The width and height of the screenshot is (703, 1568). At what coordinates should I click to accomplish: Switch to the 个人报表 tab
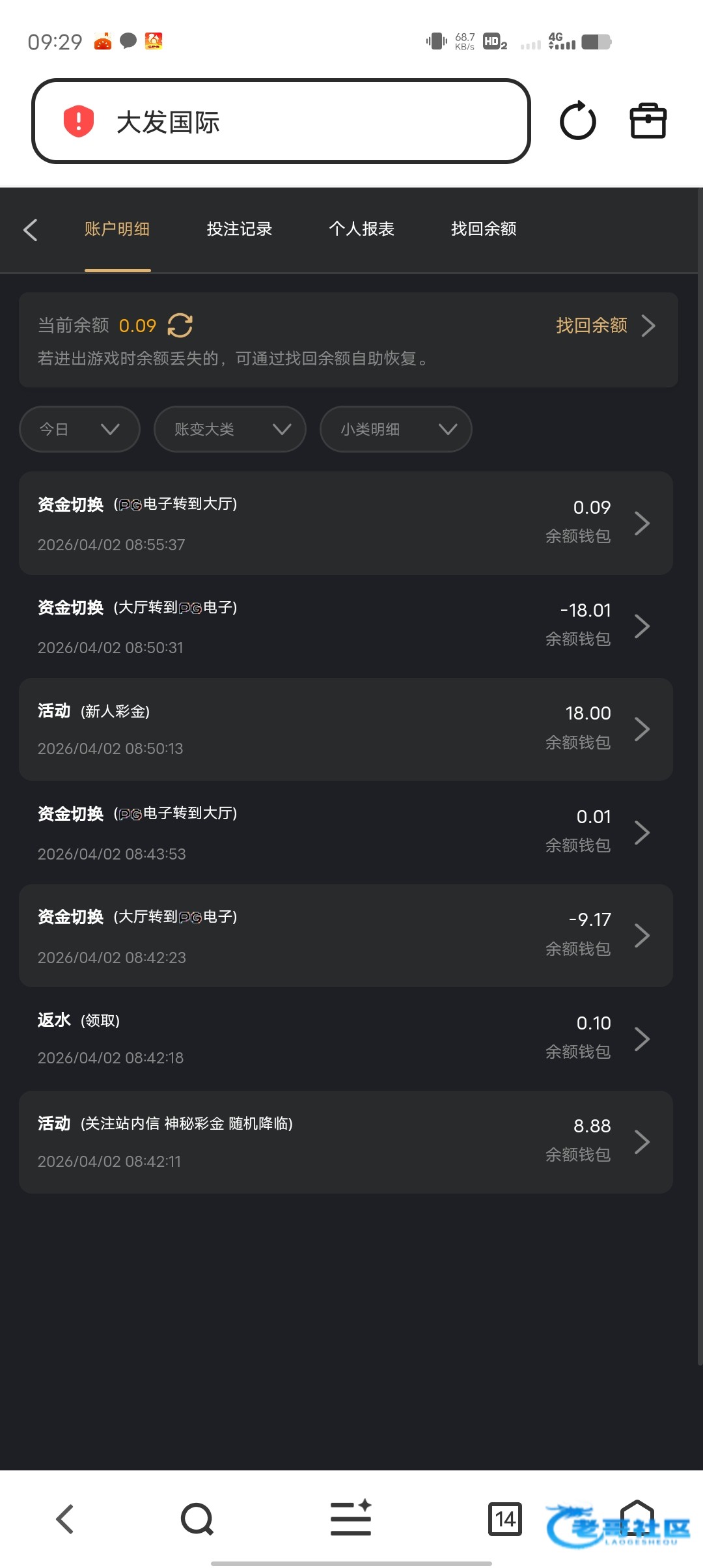point(361,229)
